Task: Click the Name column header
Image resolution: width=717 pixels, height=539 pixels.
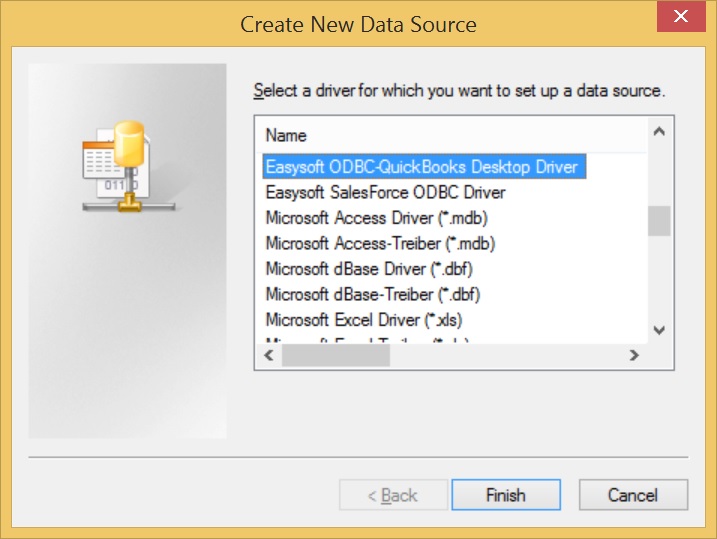Action: 451,135
